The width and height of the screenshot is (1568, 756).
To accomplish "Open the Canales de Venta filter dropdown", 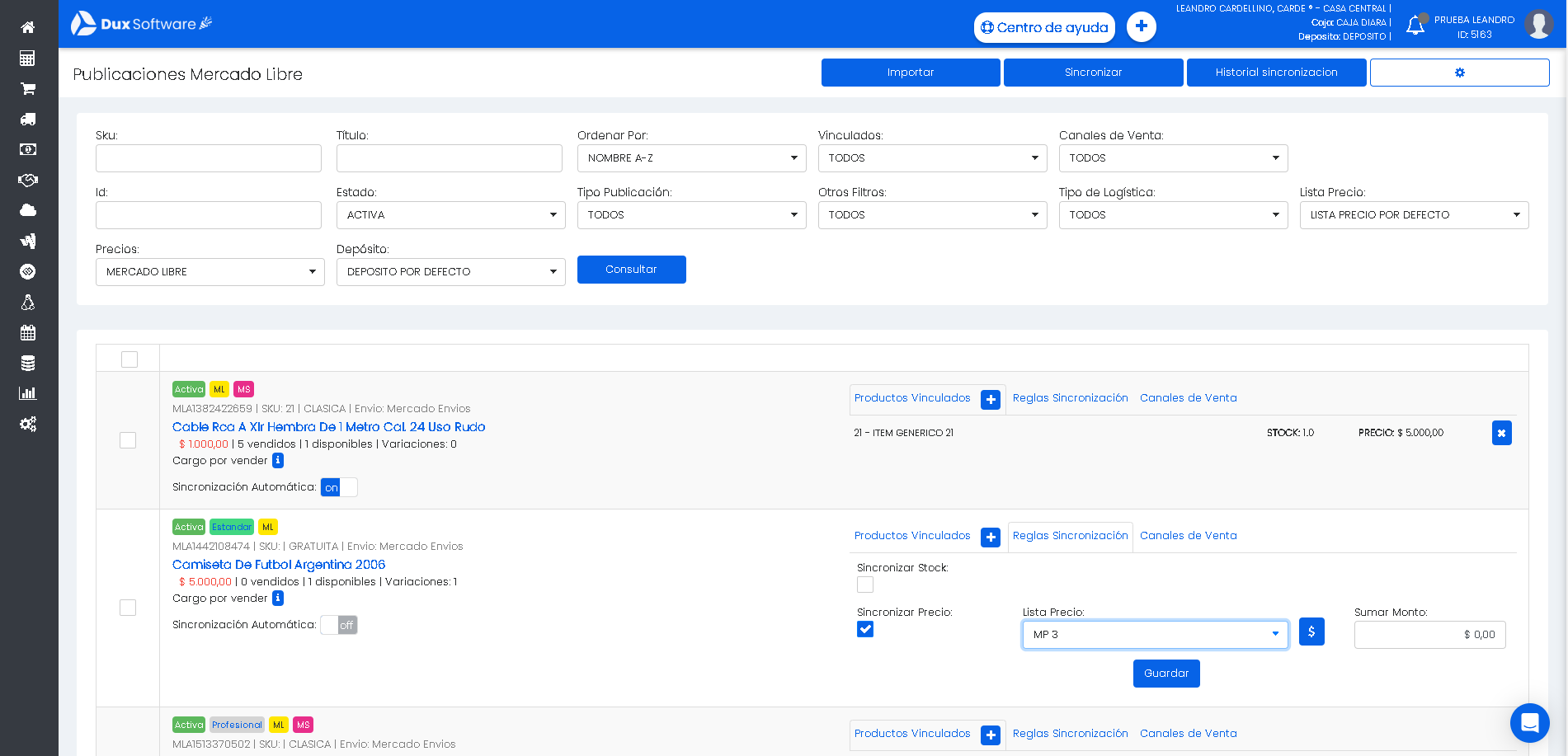I will [1174, 158].
